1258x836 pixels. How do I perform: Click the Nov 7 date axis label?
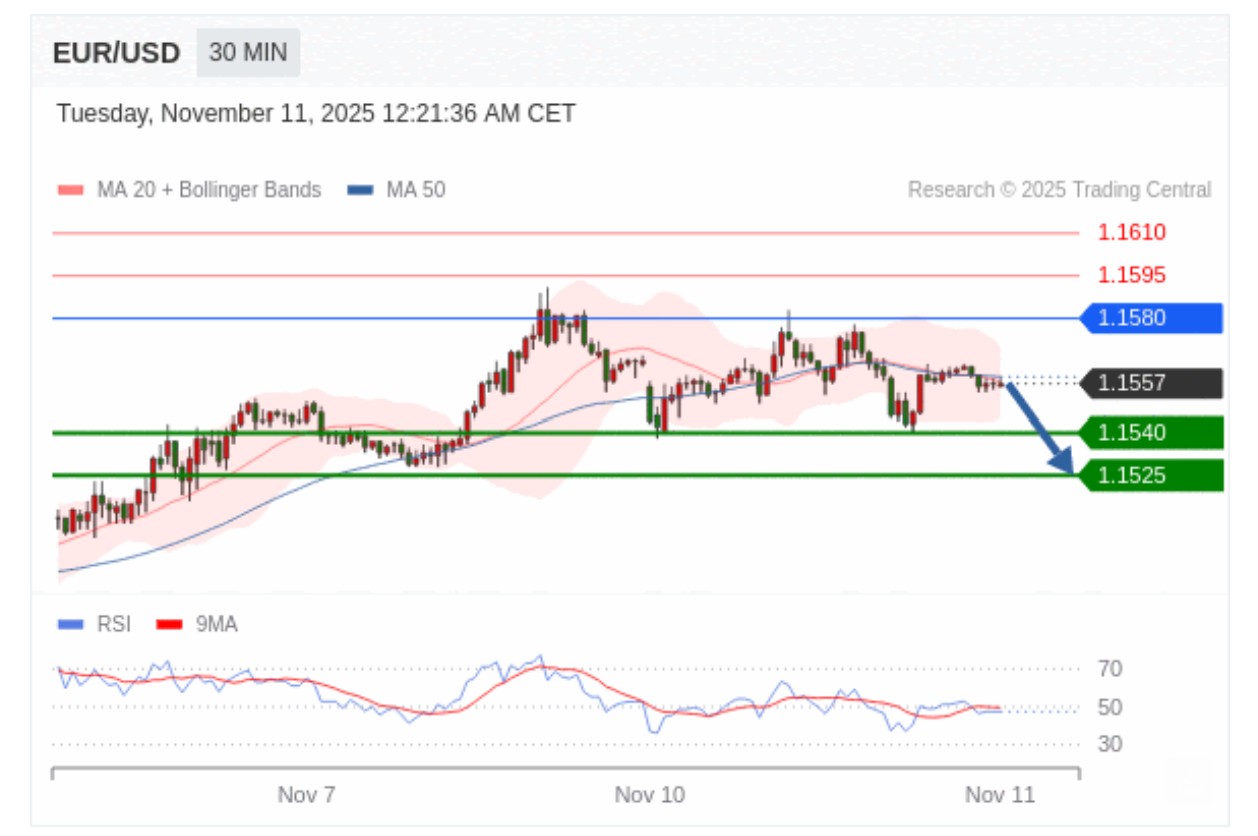[306, 795]
